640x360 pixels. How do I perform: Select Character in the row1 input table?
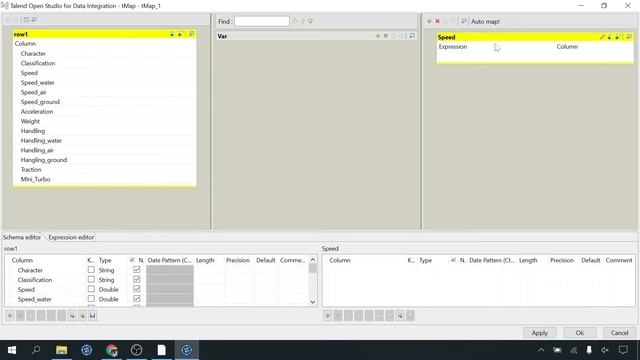pos(33,53)
